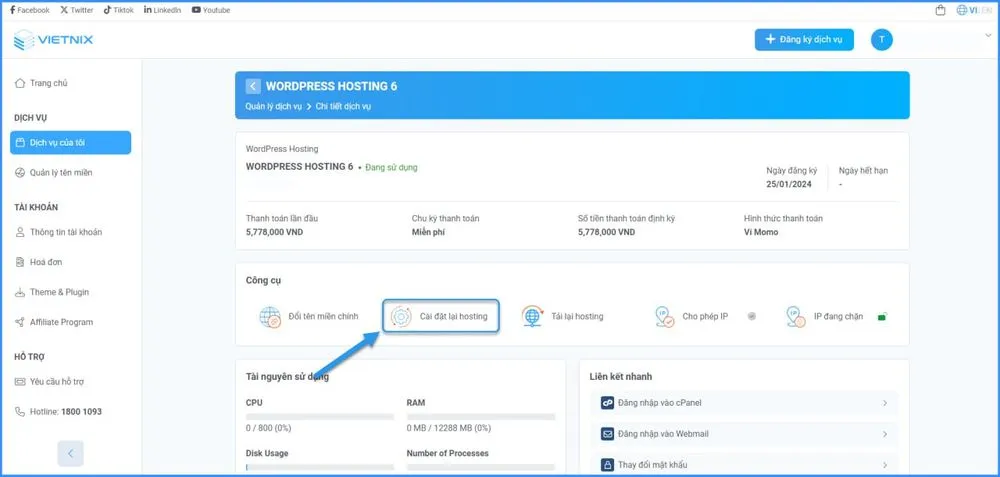1000x477 pixels.
Task: Click the 0 MB / 12288 MB RAM value
Action: [x=449, y=428]
